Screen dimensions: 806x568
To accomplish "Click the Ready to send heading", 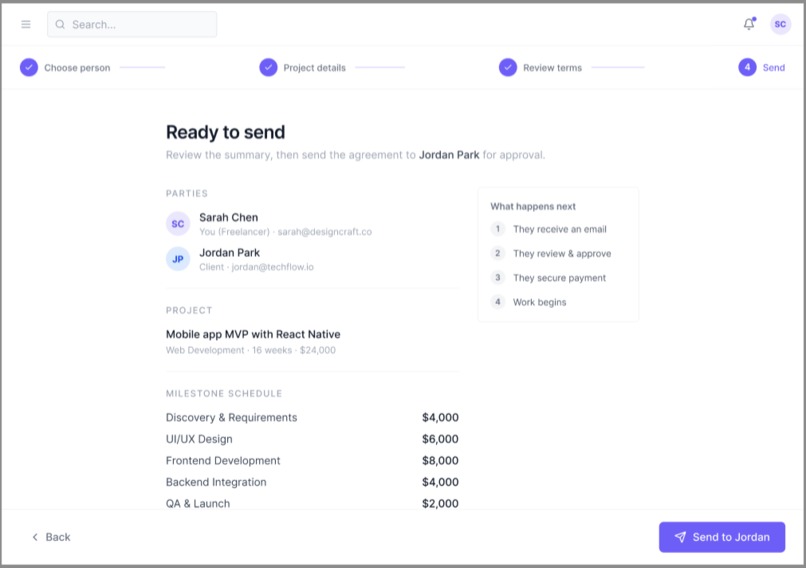I will coord(226,132).
